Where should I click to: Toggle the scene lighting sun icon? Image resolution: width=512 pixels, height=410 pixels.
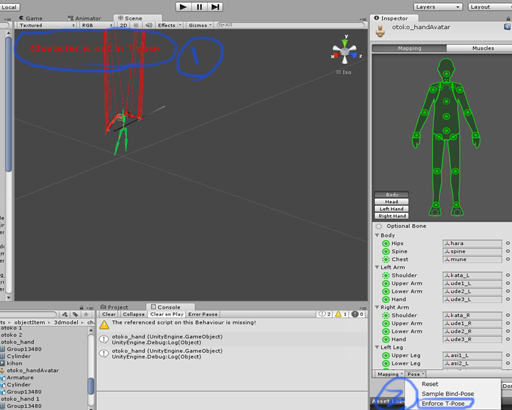[136, 25]
